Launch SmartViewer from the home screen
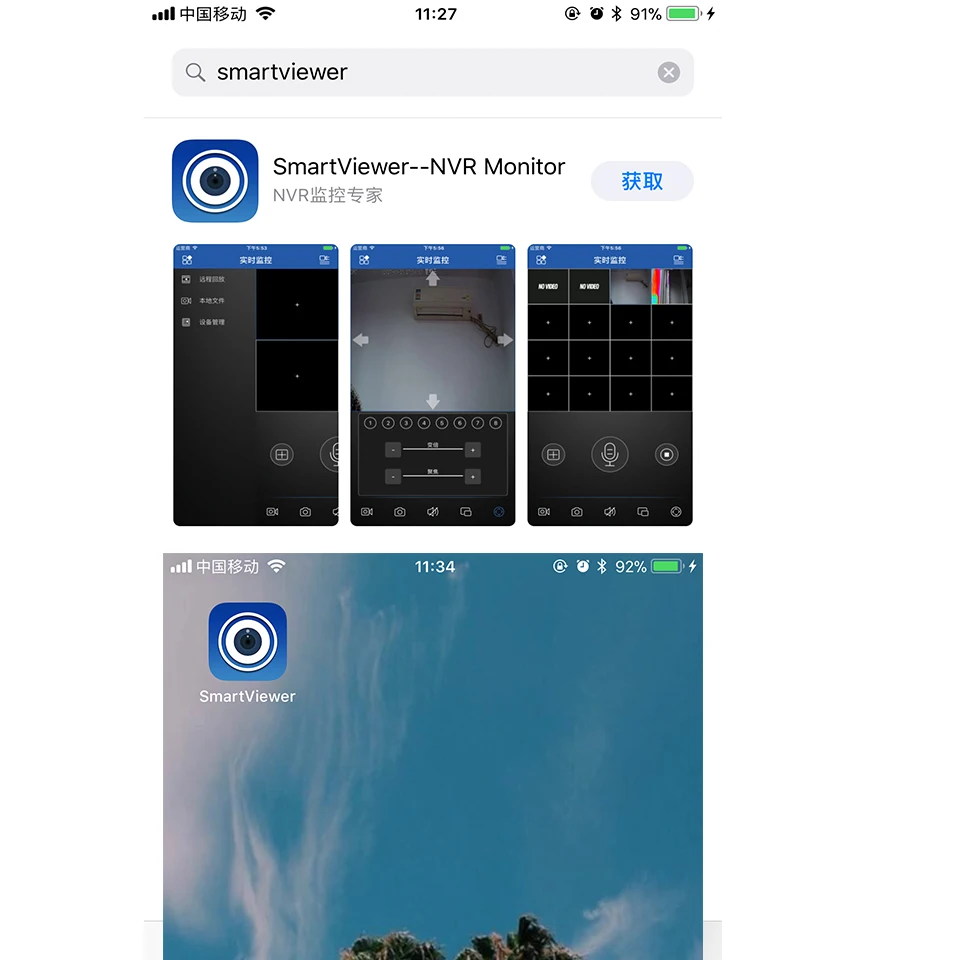 (247, 641)
